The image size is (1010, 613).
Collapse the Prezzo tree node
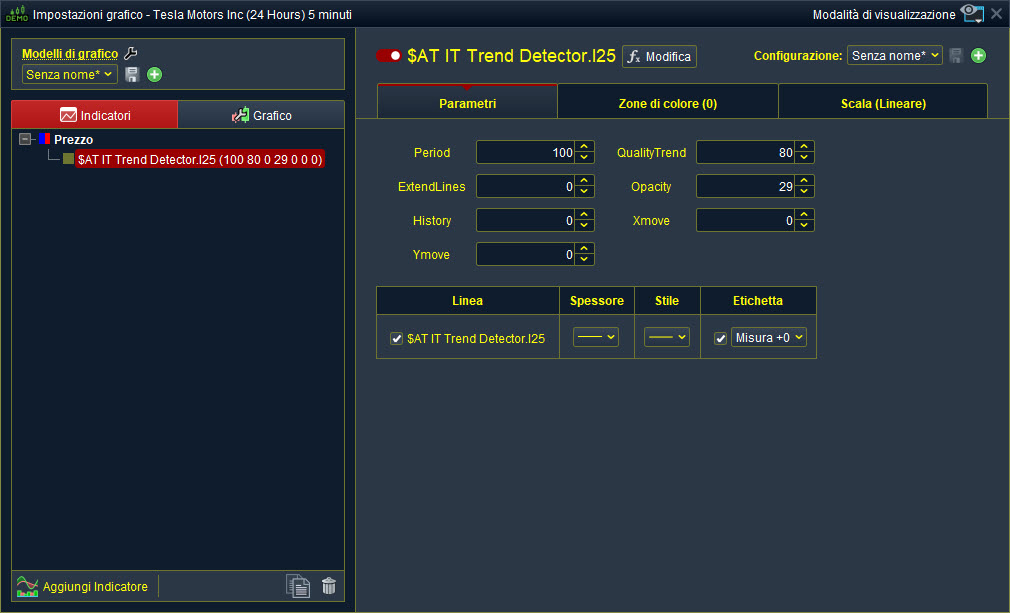(26, 140)
